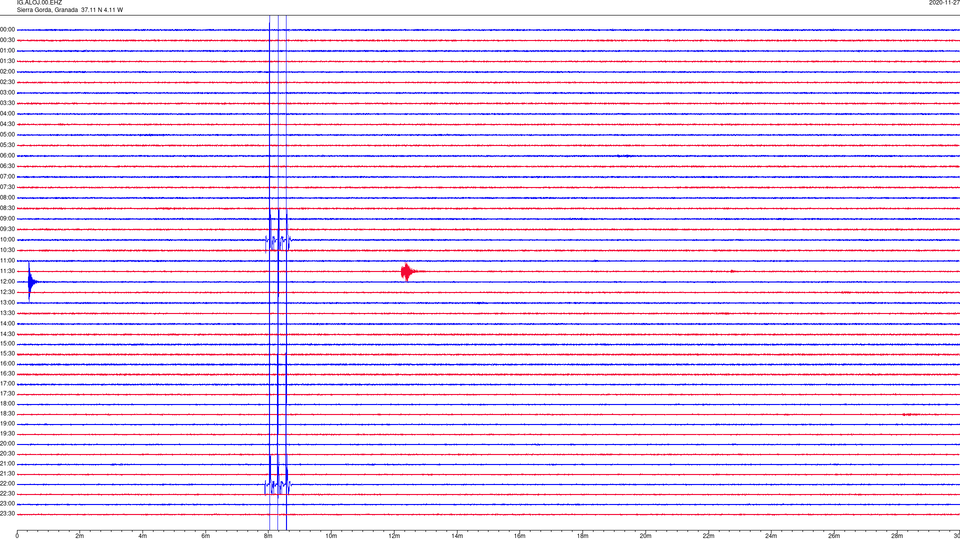
Task: Click the 10m tick on the time axis
Action: [331, 536]
